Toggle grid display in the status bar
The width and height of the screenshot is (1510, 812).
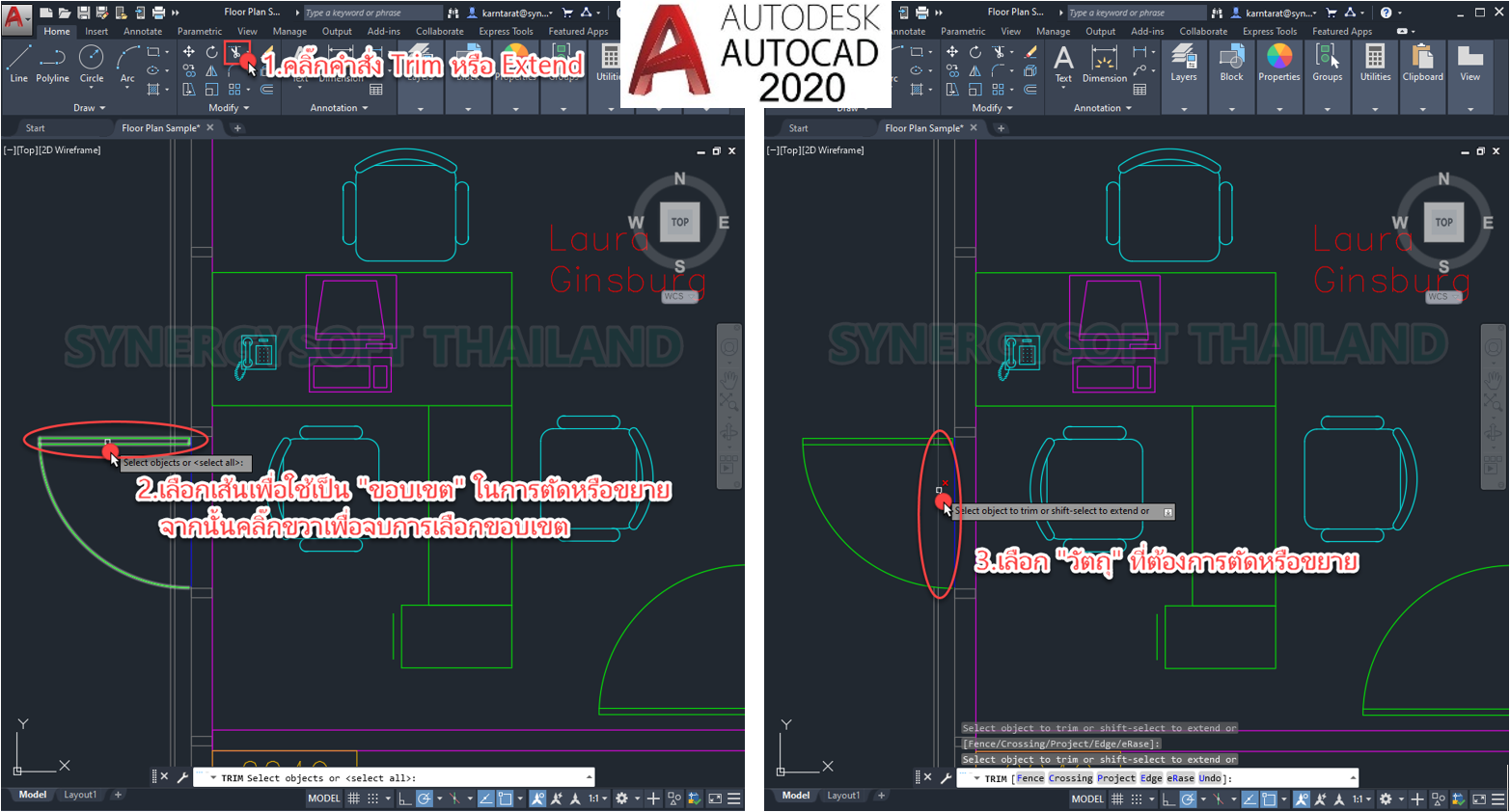354,798
